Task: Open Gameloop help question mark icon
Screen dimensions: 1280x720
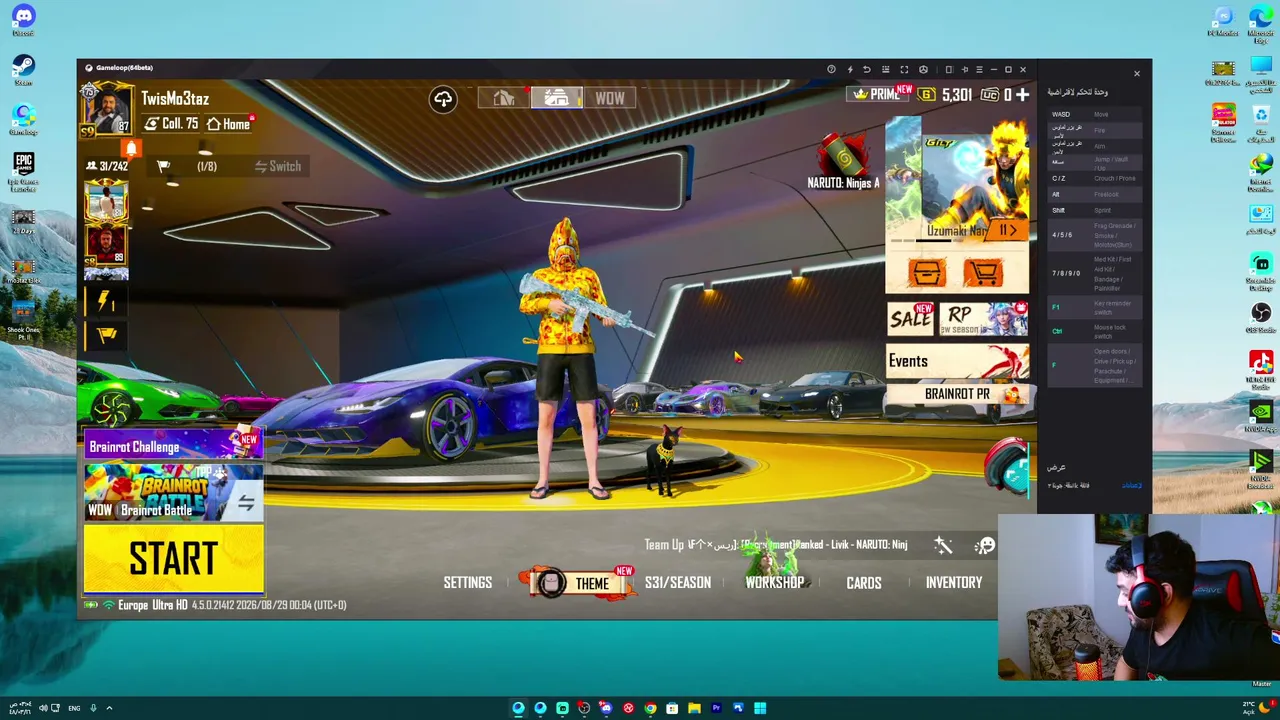Action: tap(831, 69)
